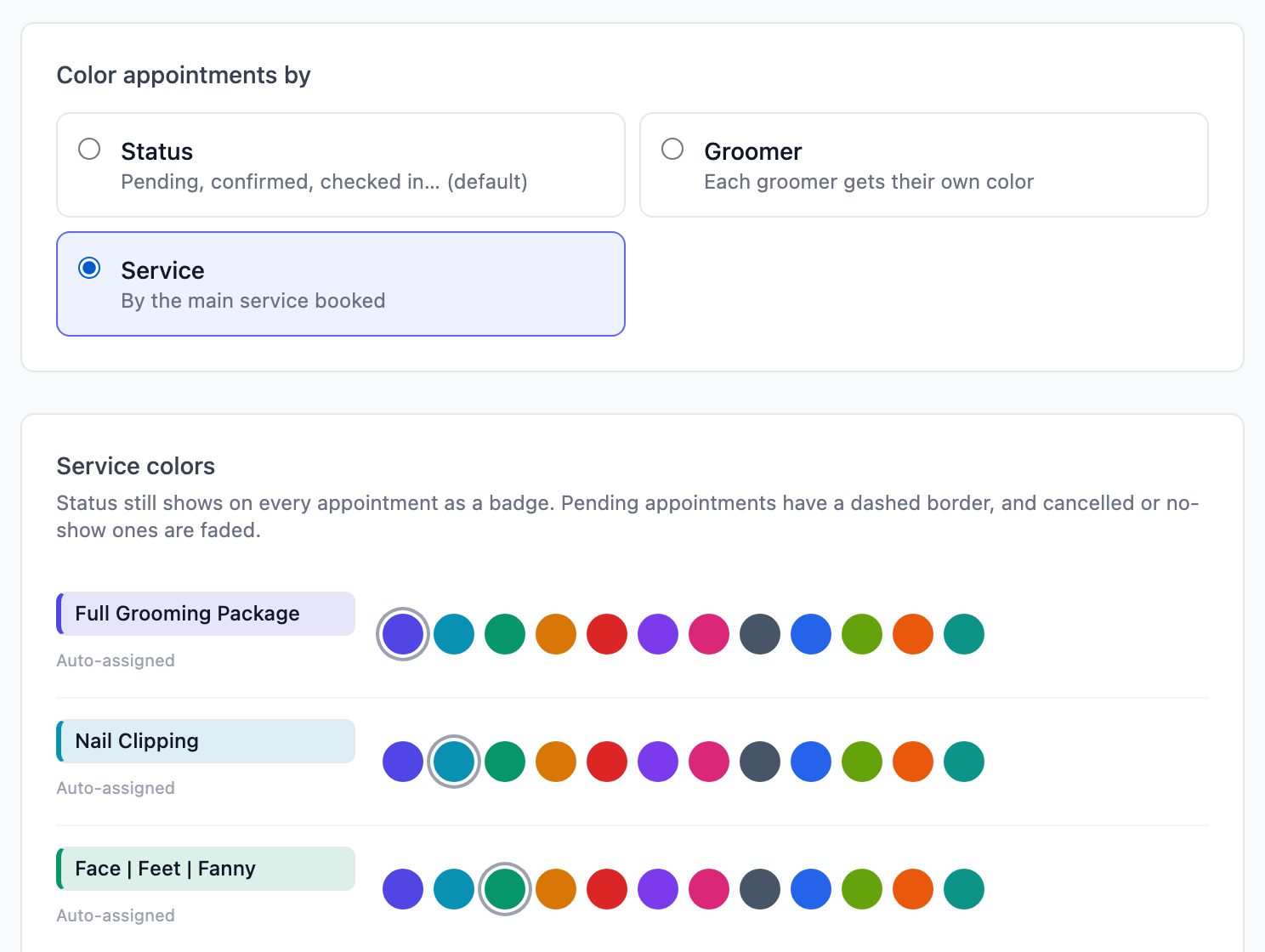The width and height of the screenshot is (1265, 952).
Task: Choose blue swatch in Nail Clipping row
Action: [x=811, y=762]
